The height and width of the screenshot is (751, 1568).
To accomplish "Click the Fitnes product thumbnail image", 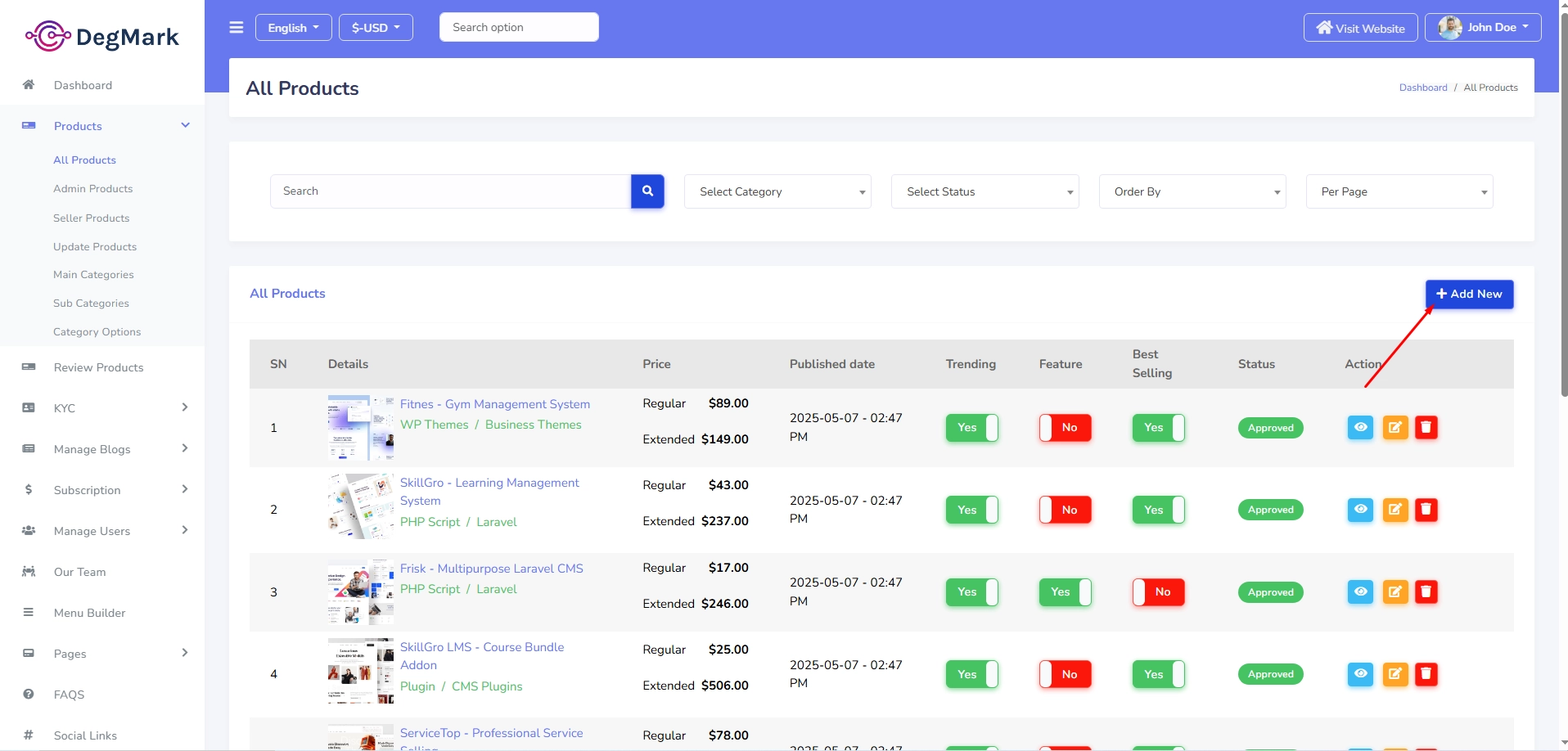I will [x=361, y=428].
